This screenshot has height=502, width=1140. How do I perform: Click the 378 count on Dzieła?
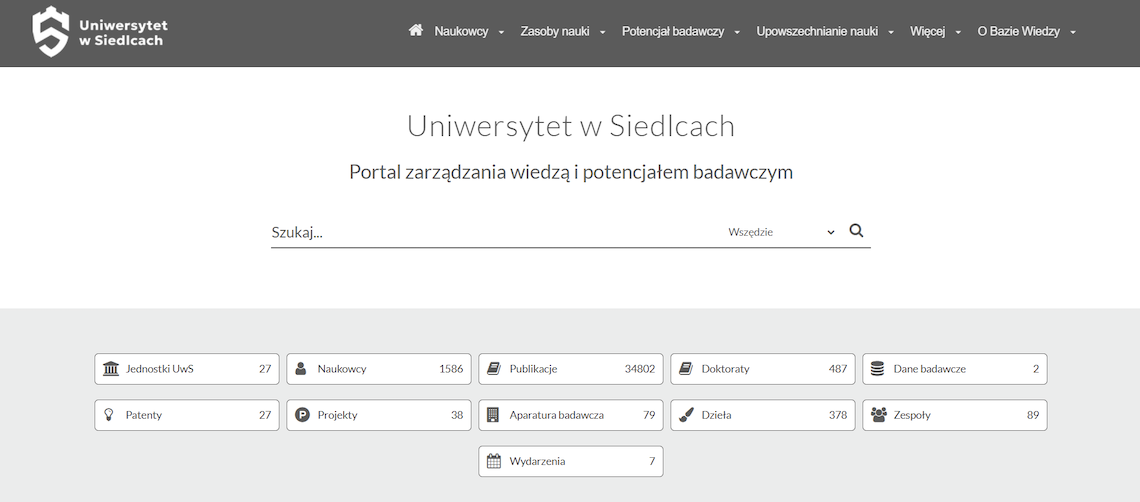838,415
